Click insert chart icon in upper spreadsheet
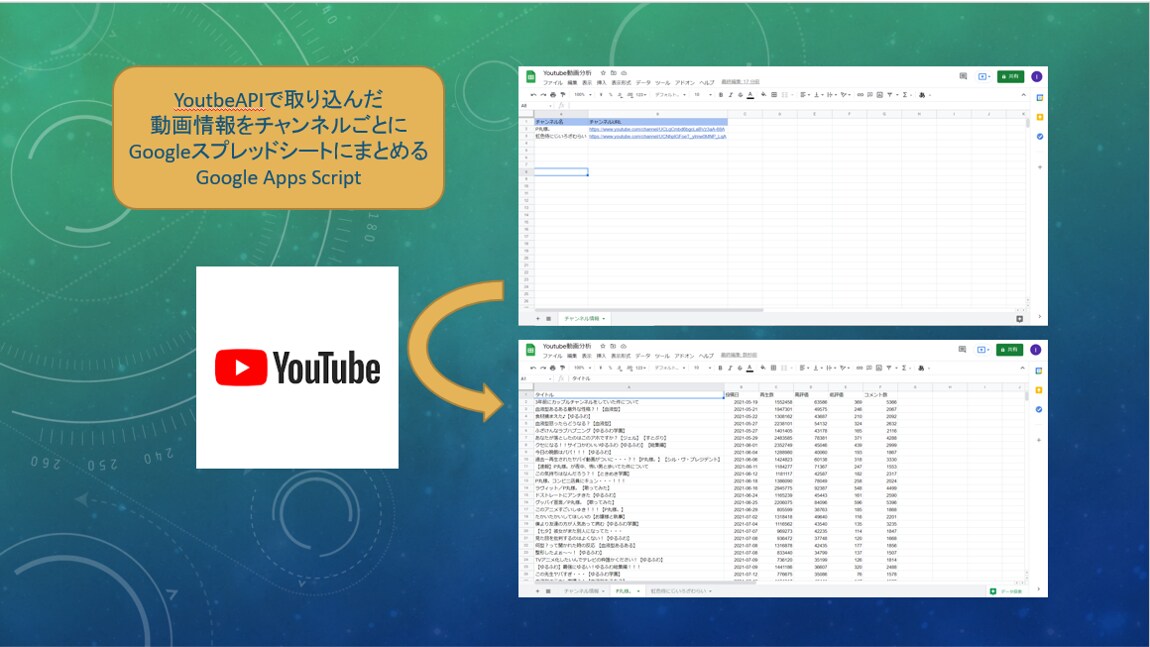Screen dimensions: 1150x647 [x=879, y=95]
